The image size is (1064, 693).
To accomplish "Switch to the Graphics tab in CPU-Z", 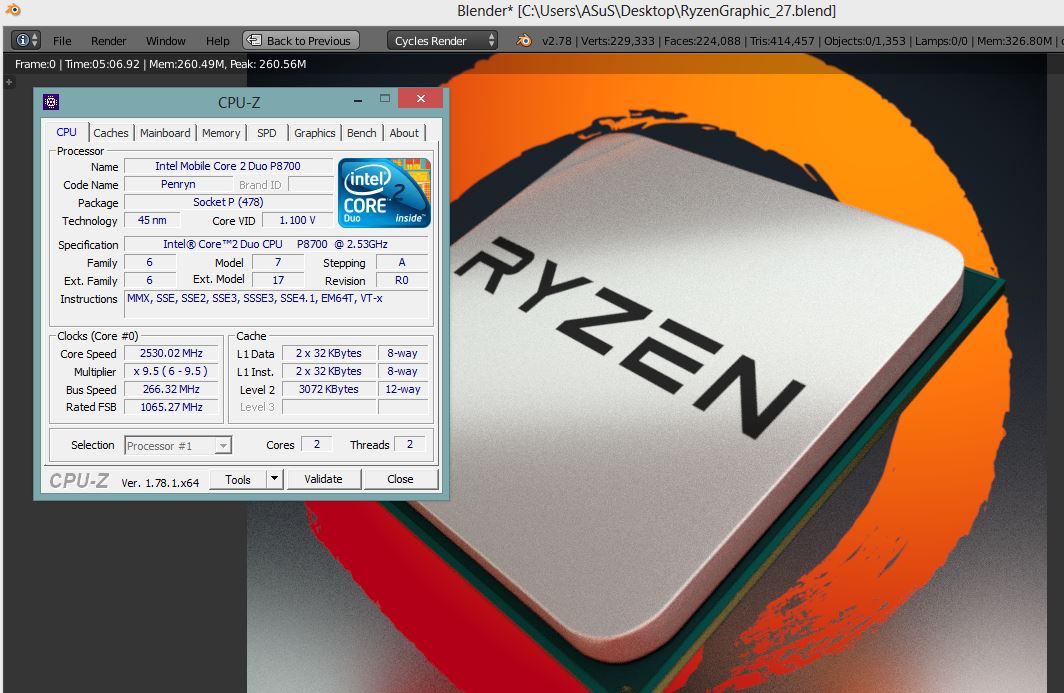I will (x=314, y=133).
